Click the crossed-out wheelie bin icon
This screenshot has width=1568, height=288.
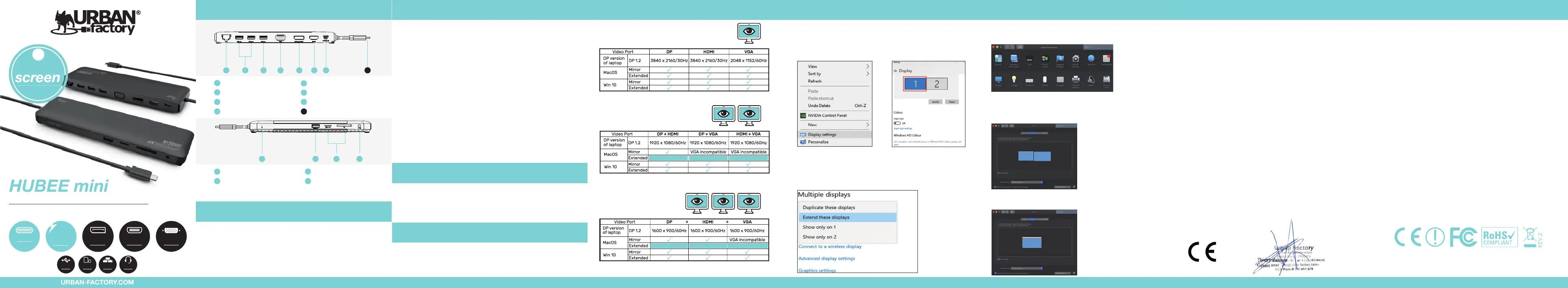coord(1530,237)
